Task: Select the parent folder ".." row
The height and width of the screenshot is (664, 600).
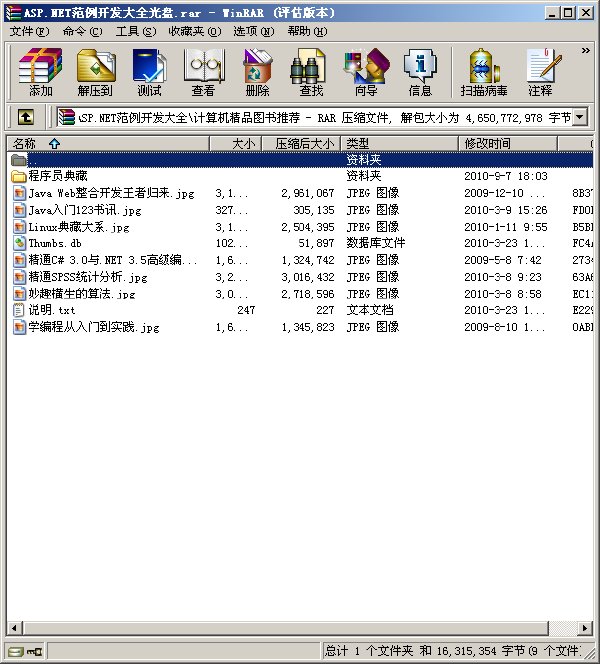Action: pos(300,160)
